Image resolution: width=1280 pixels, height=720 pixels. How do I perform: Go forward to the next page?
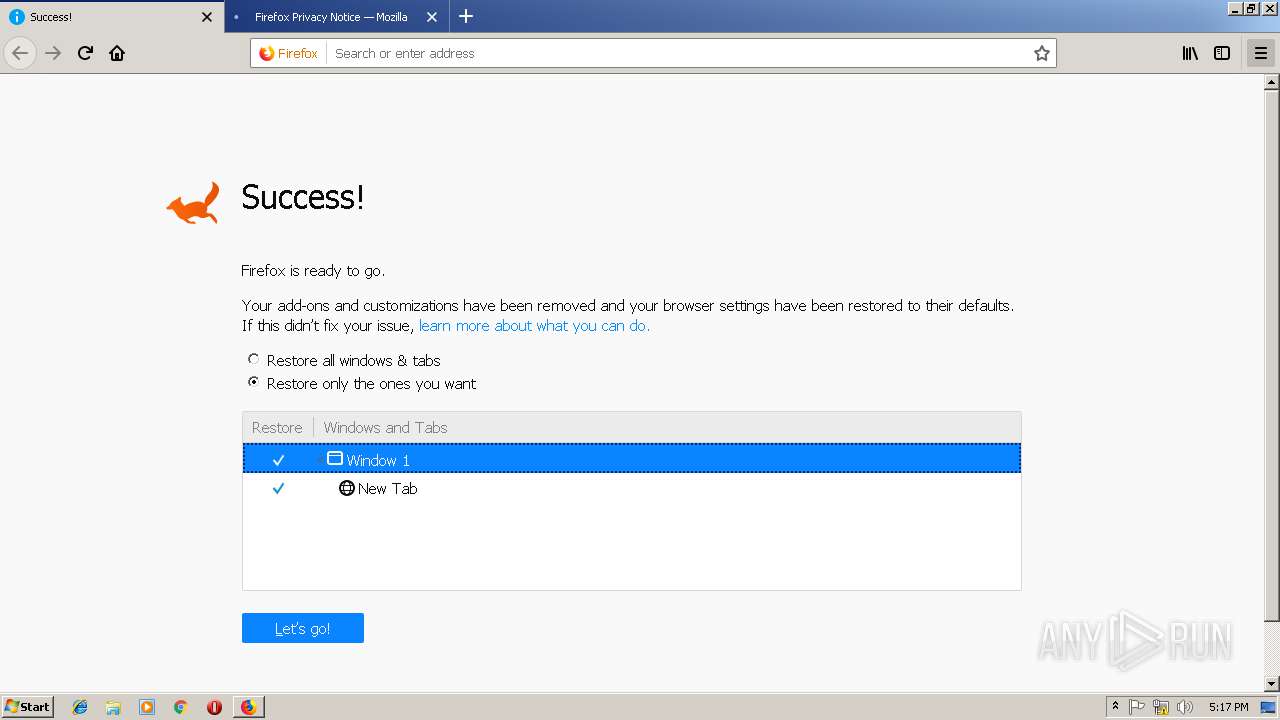click(x=54, y=53)
